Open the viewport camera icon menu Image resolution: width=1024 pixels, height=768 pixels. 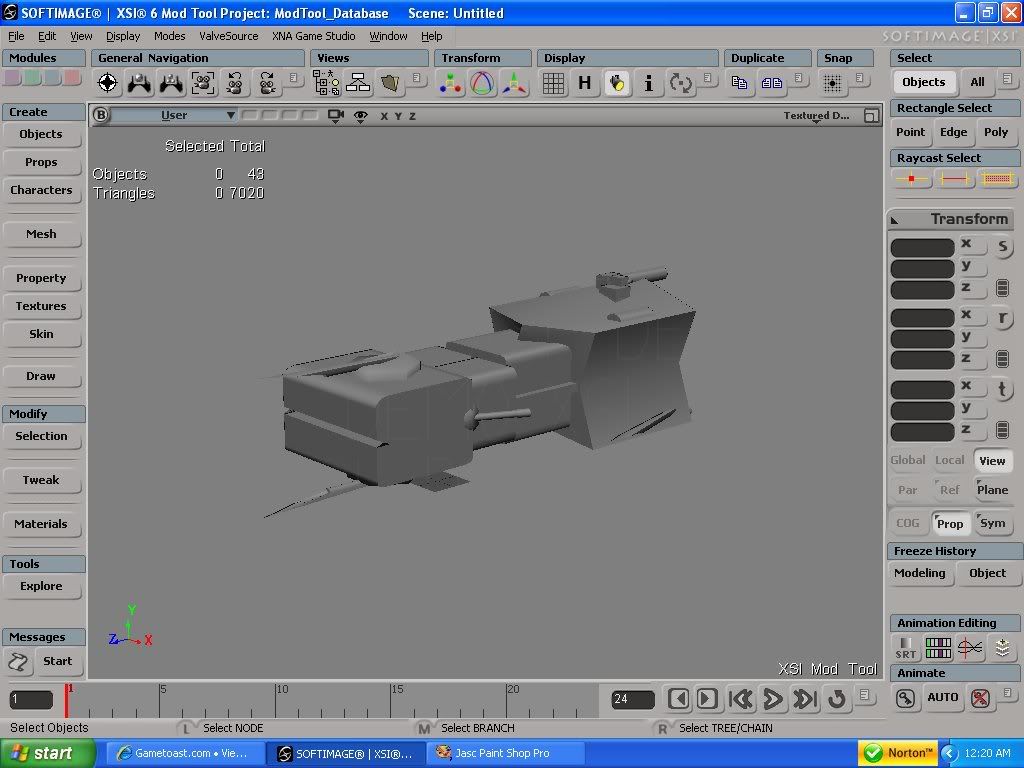[336, 116]
